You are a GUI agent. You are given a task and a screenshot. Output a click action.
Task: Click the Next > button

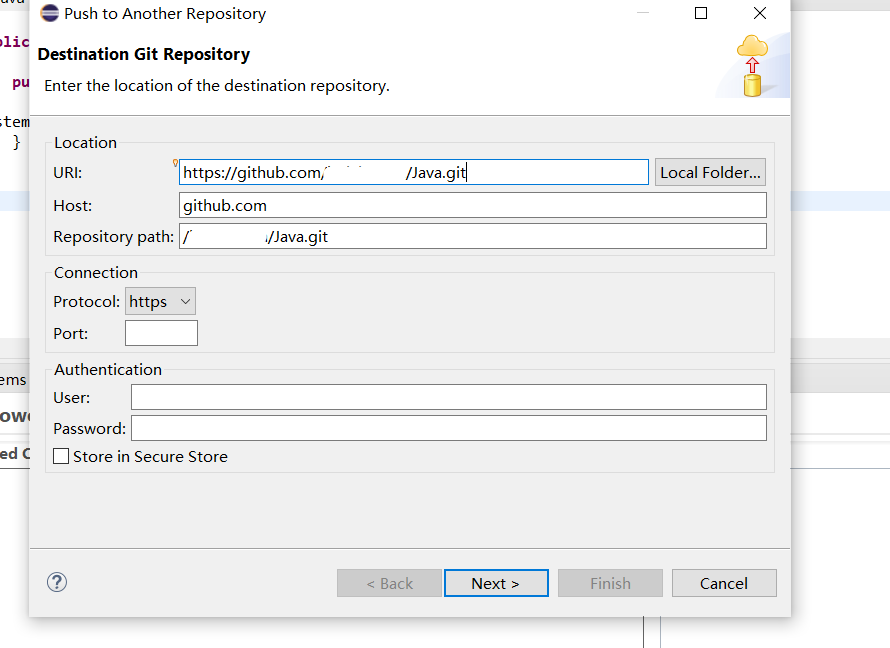point(496,583)
